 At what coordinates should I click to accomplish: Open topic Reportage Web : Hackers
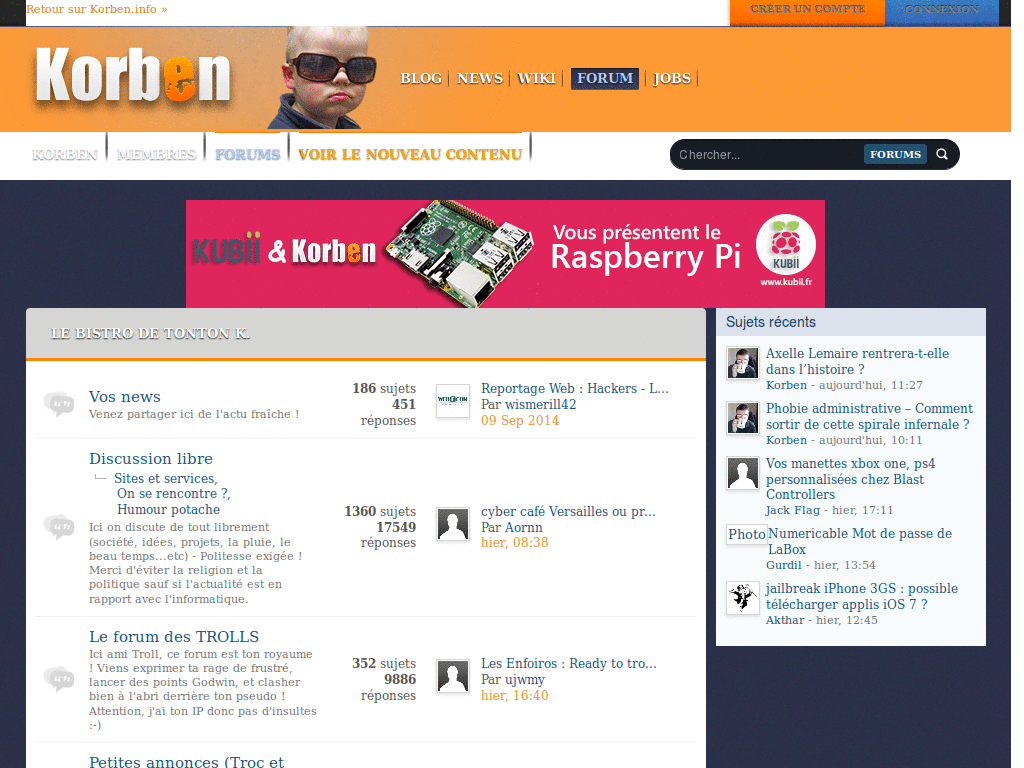coord(575,389)
